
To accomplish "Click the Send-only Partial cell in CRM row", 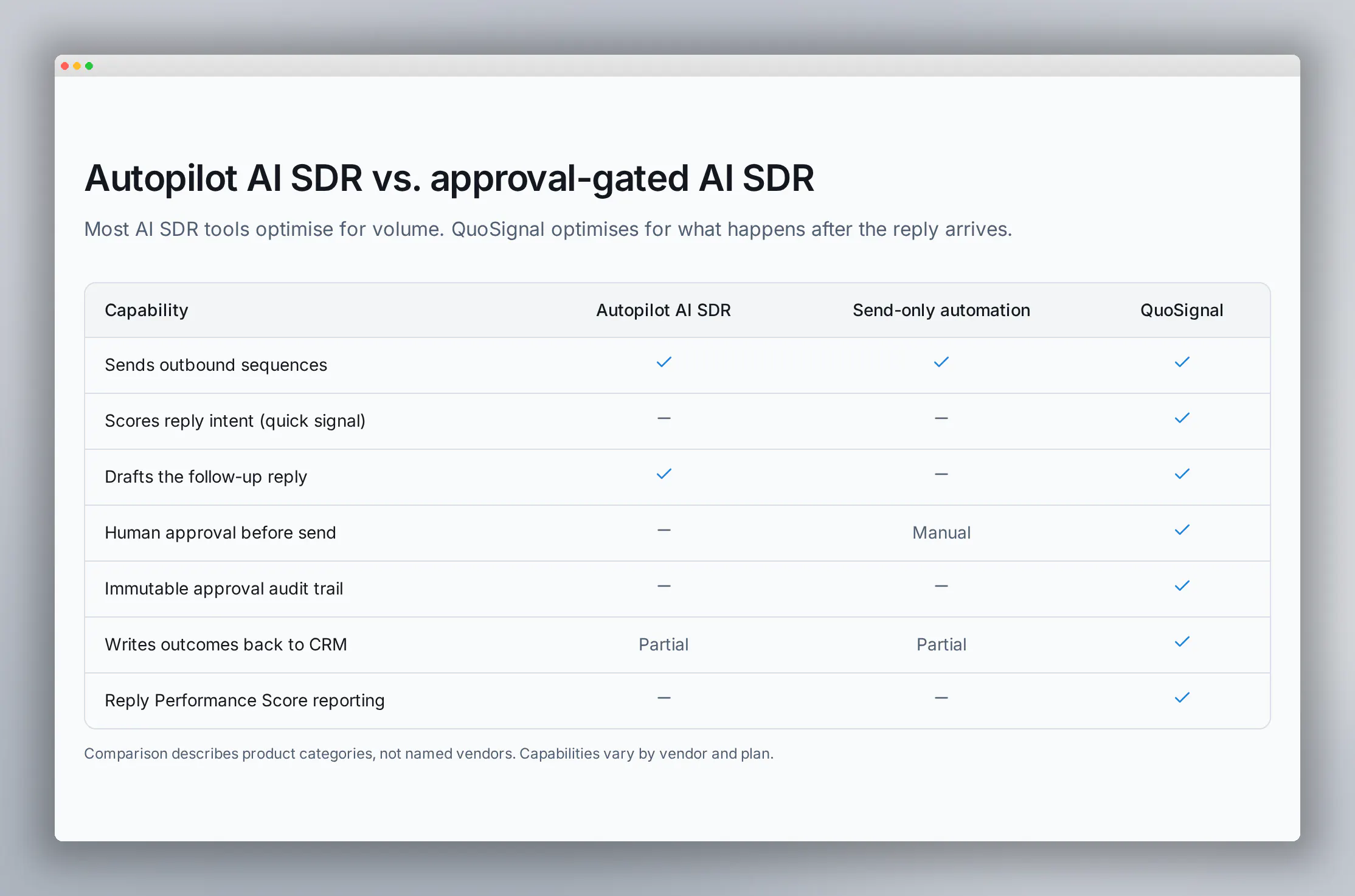I will click(941, 644).
